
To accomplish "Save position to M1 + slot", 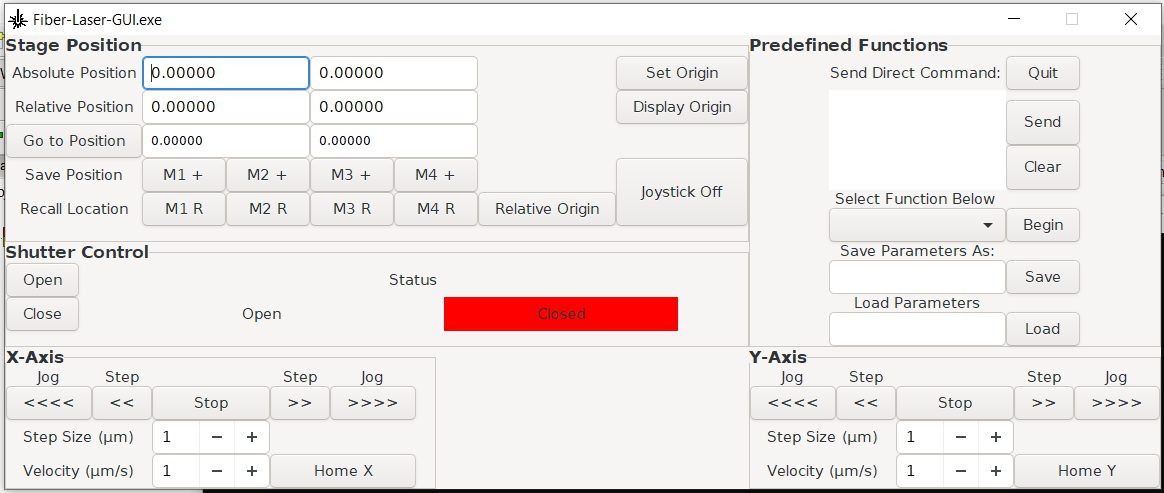I will click(183, 175).
